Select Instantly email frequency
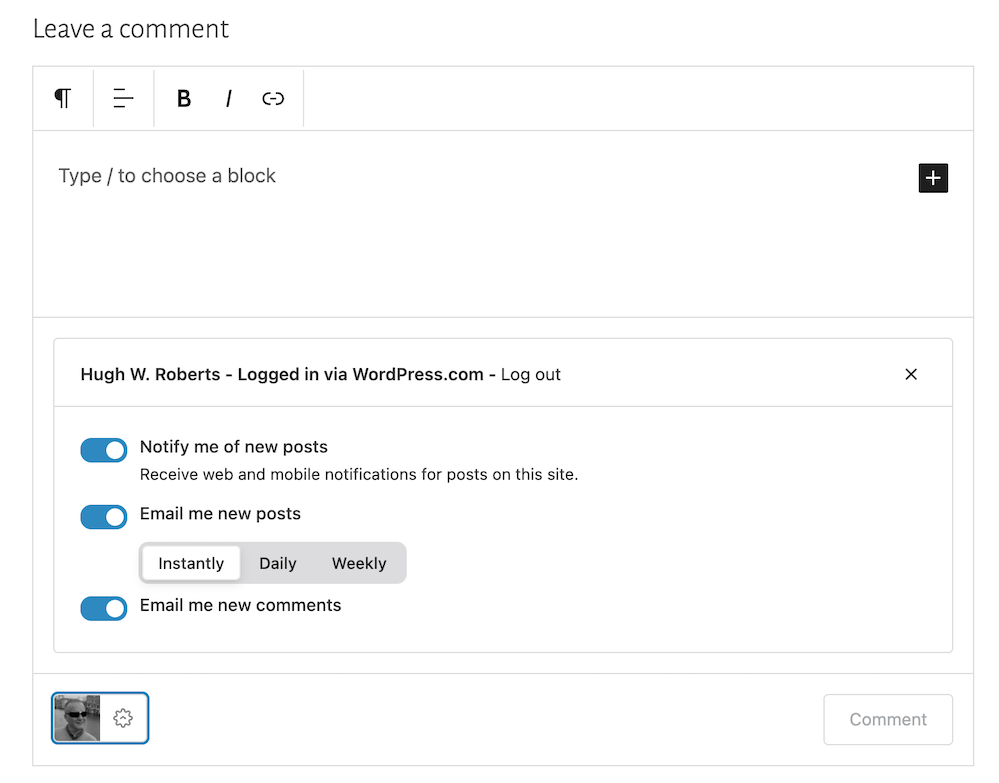The image size is (999, 783). point(191,563)
